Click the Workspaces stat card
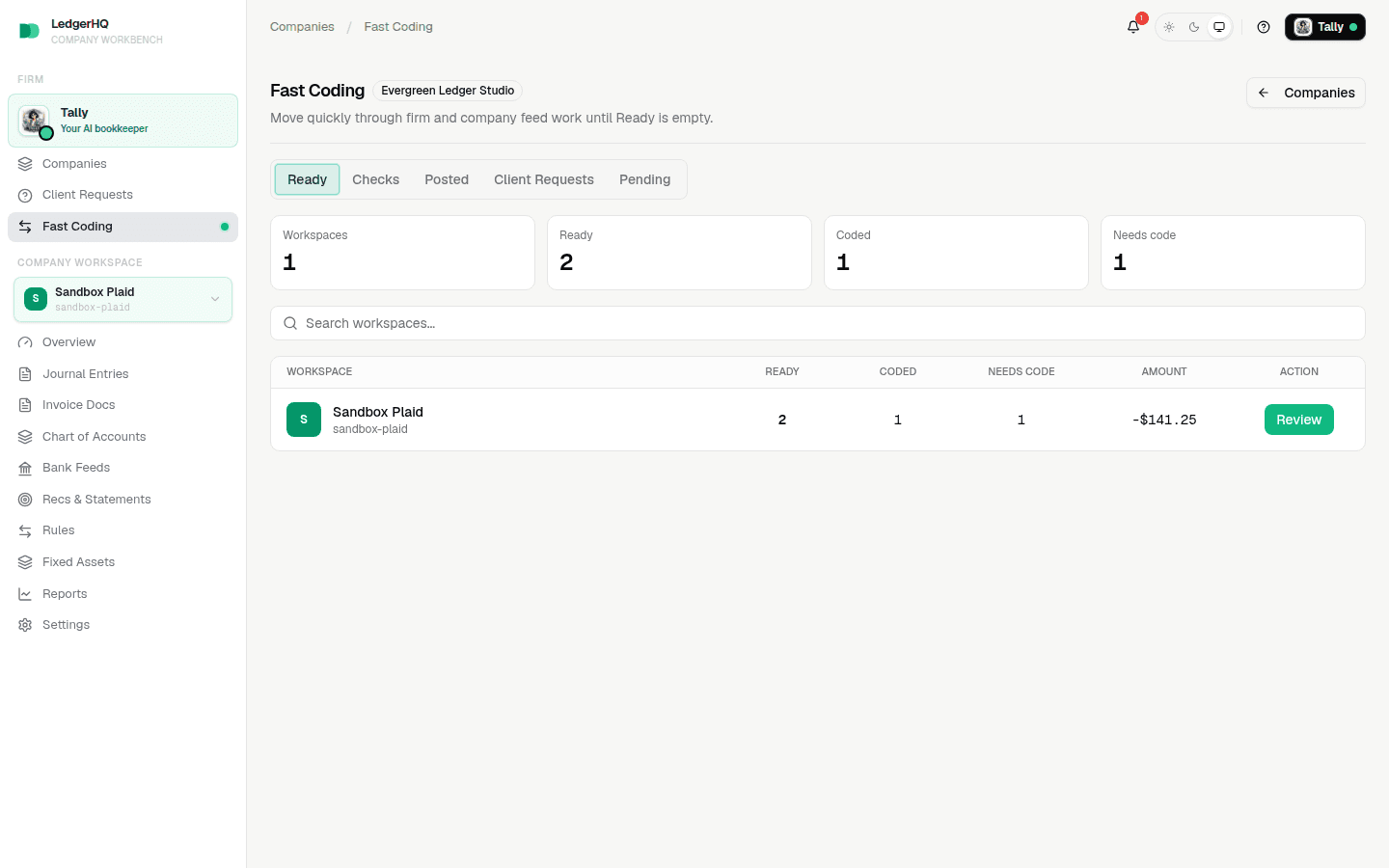 (402, 253)
